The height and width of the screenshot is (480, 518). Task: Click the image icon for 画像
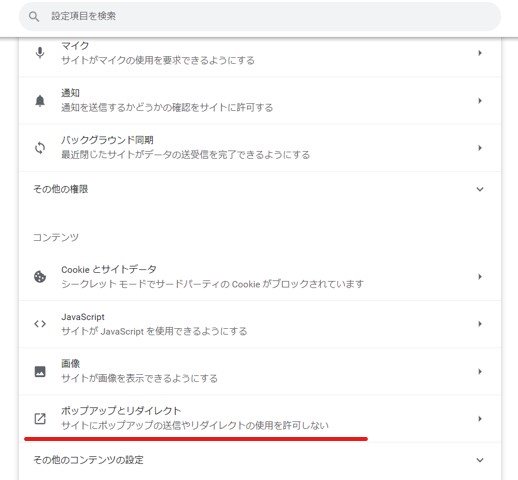click(x=40, y=371)
